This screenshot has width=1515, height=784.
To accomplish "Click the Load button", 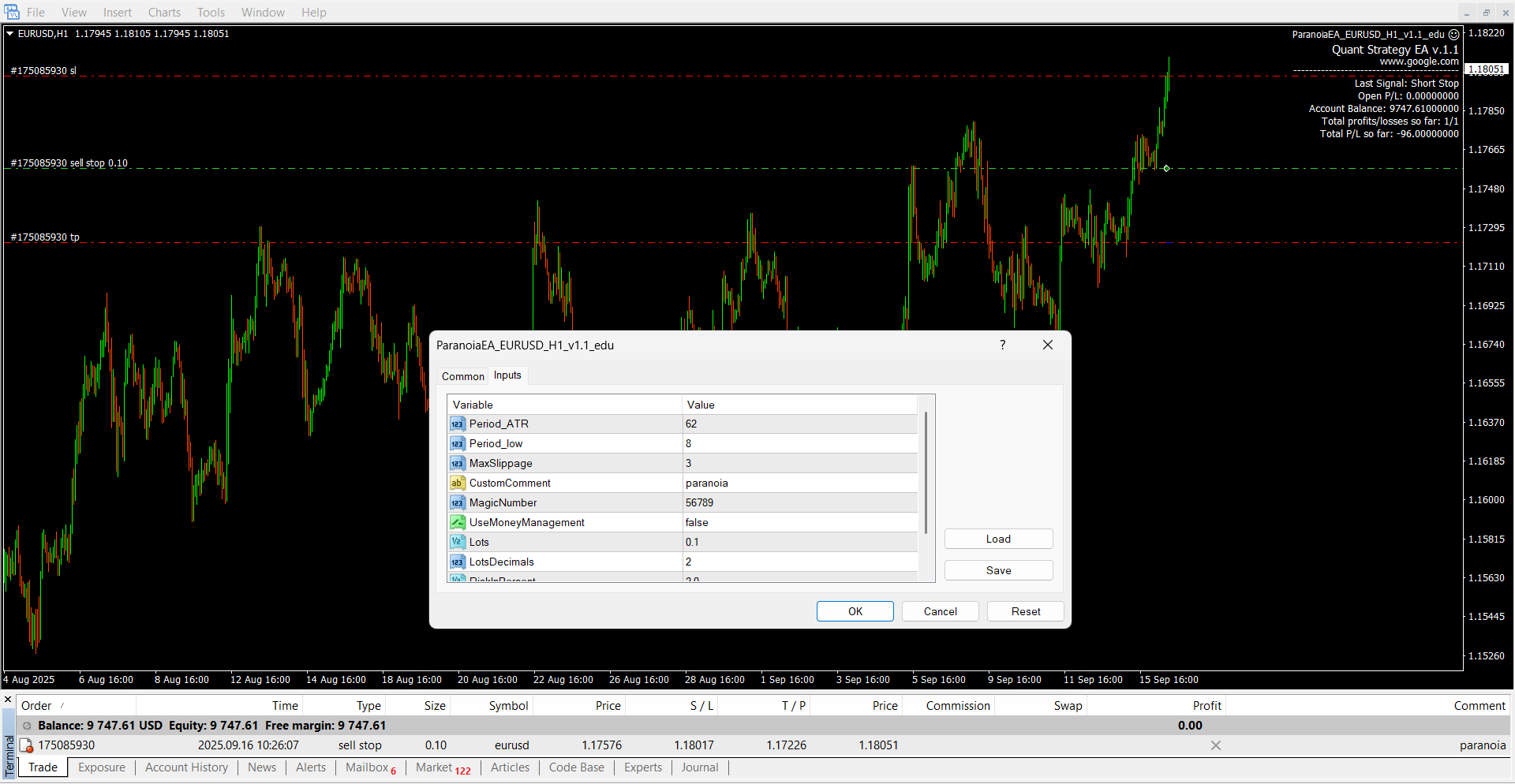I will [x=998, y=539].
